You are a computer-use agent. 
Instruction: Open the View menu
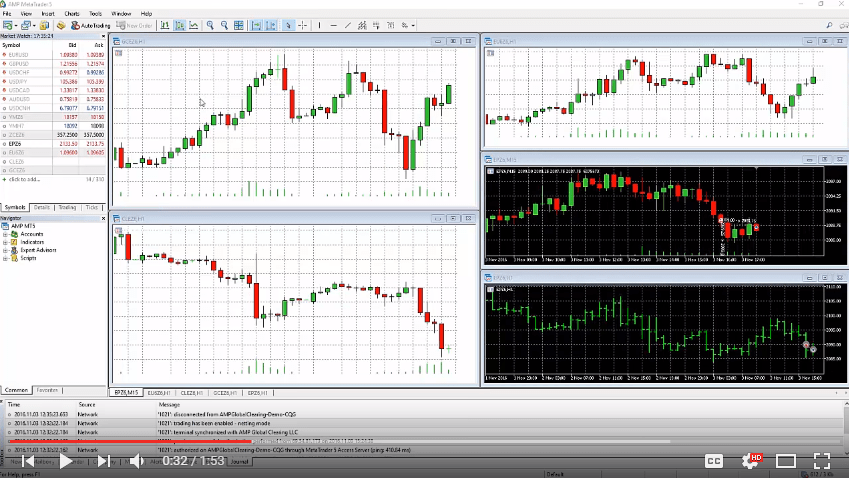point(26,14)
